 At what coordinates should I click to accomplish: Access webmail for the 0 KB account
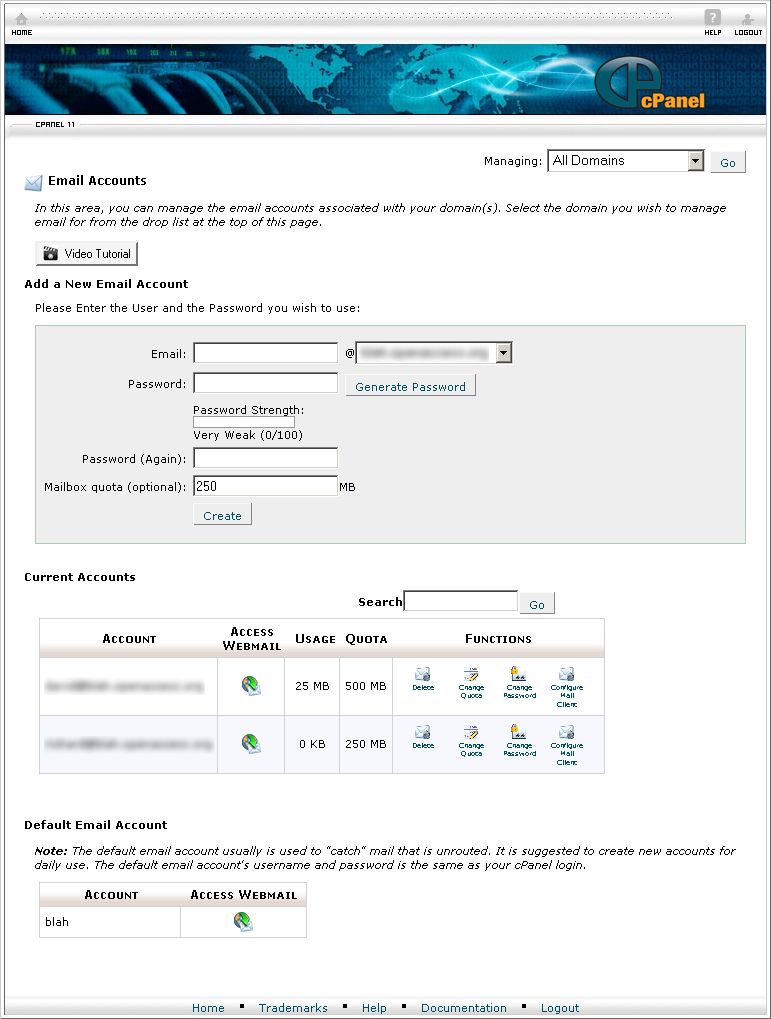(251, 743)
